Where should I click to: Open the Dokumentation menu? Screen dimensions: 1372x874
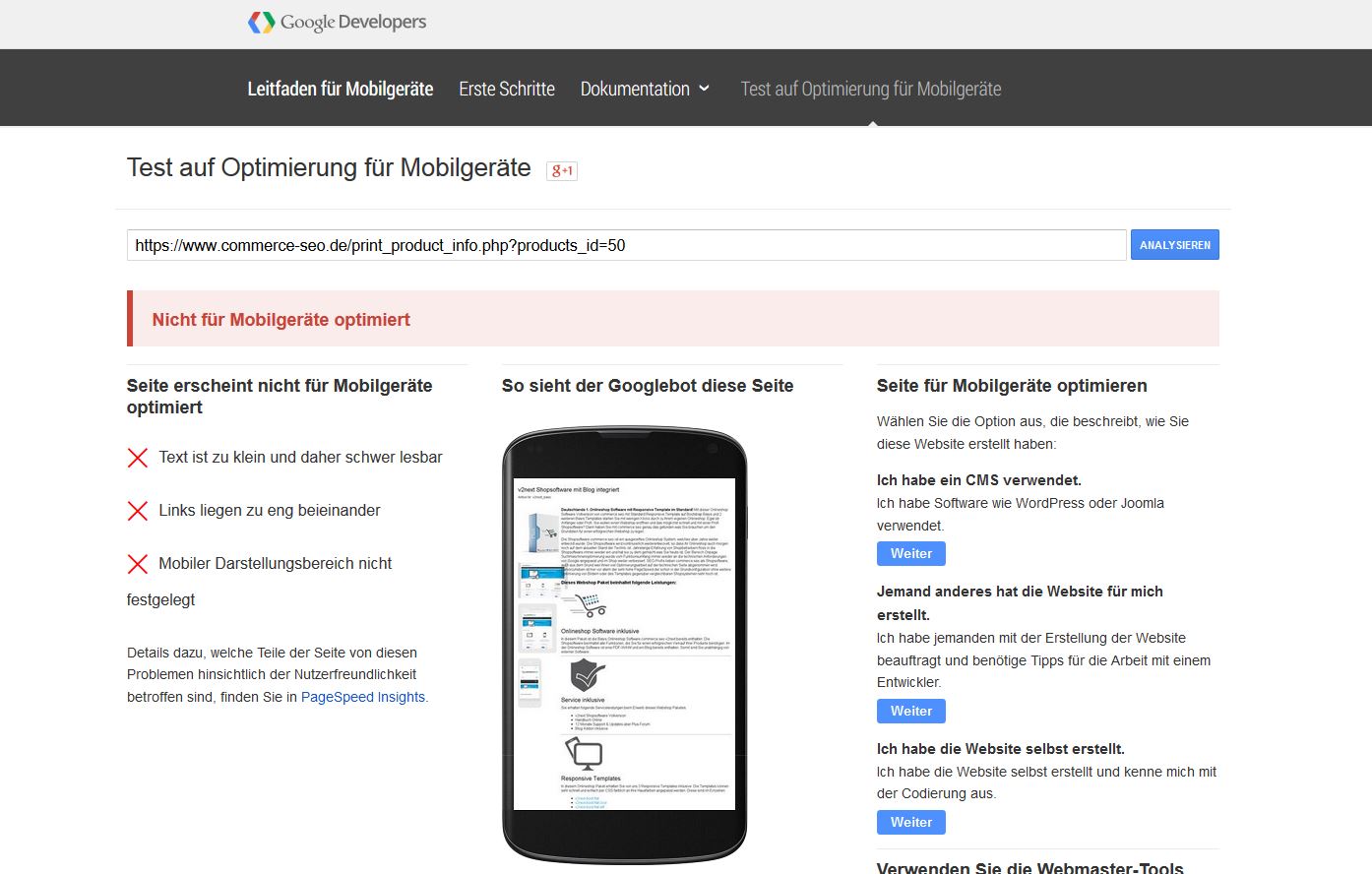click(635, 90)
